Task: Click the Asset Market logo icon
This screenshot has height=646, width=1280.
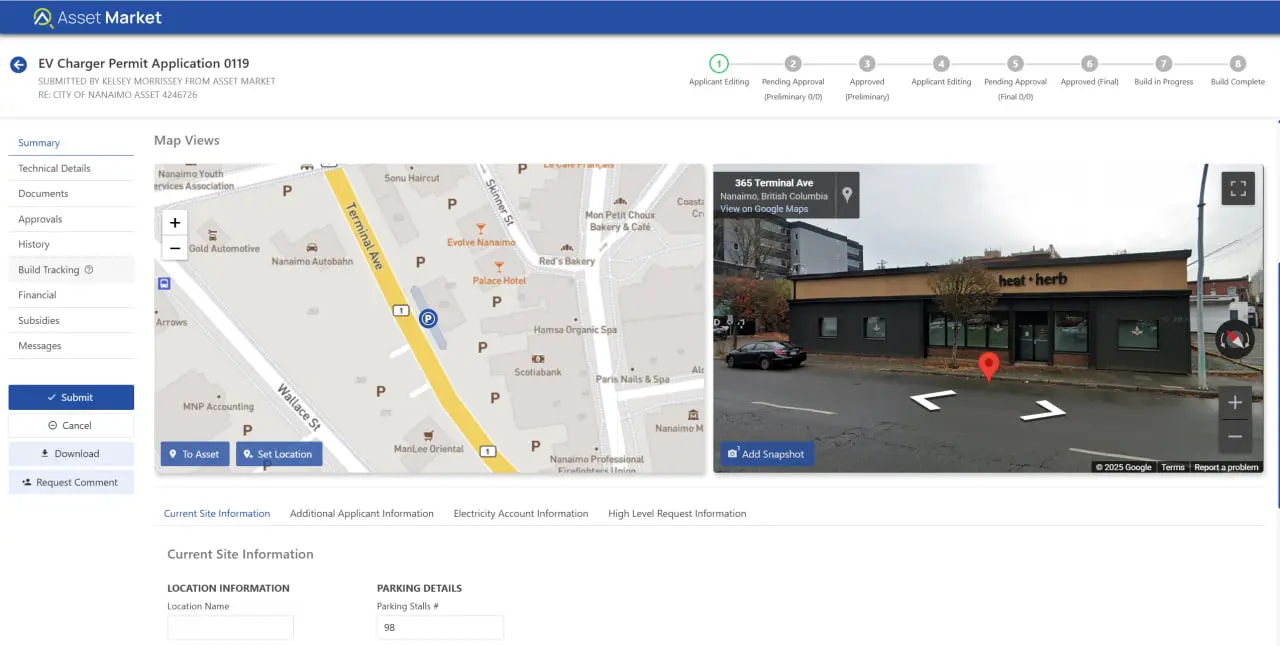Action: pyautogui.click(x=43, y=18)
